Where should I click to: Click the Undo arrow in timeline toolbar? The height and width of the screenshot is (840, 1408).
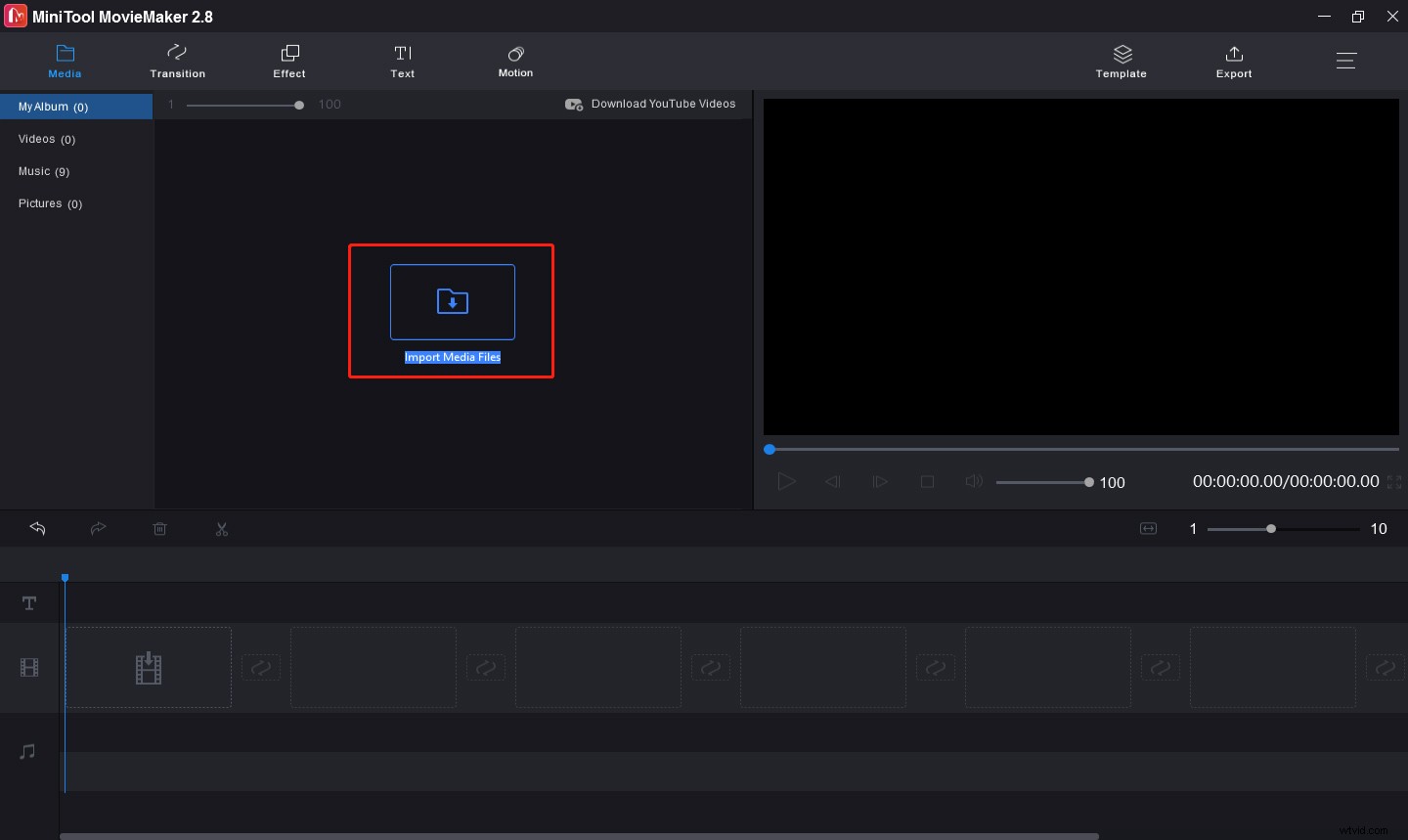click(x=37, y=528)
